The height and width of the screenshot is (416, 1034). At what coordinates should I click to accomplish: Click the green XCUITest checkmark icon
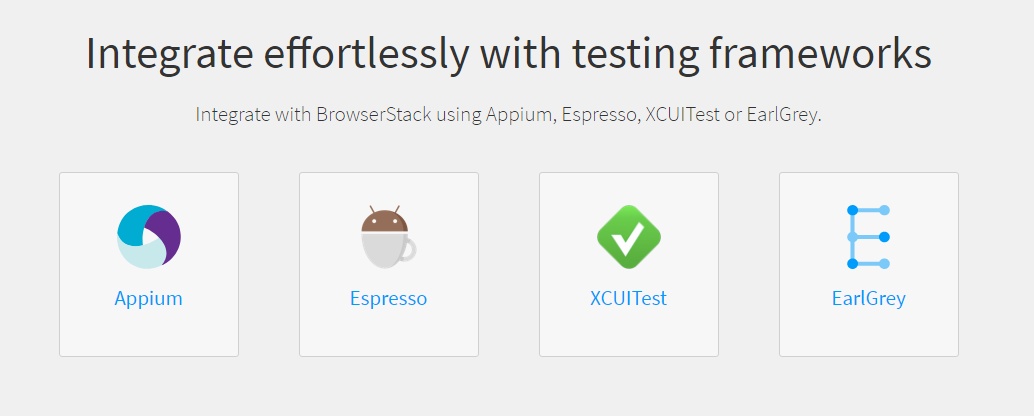628,237
